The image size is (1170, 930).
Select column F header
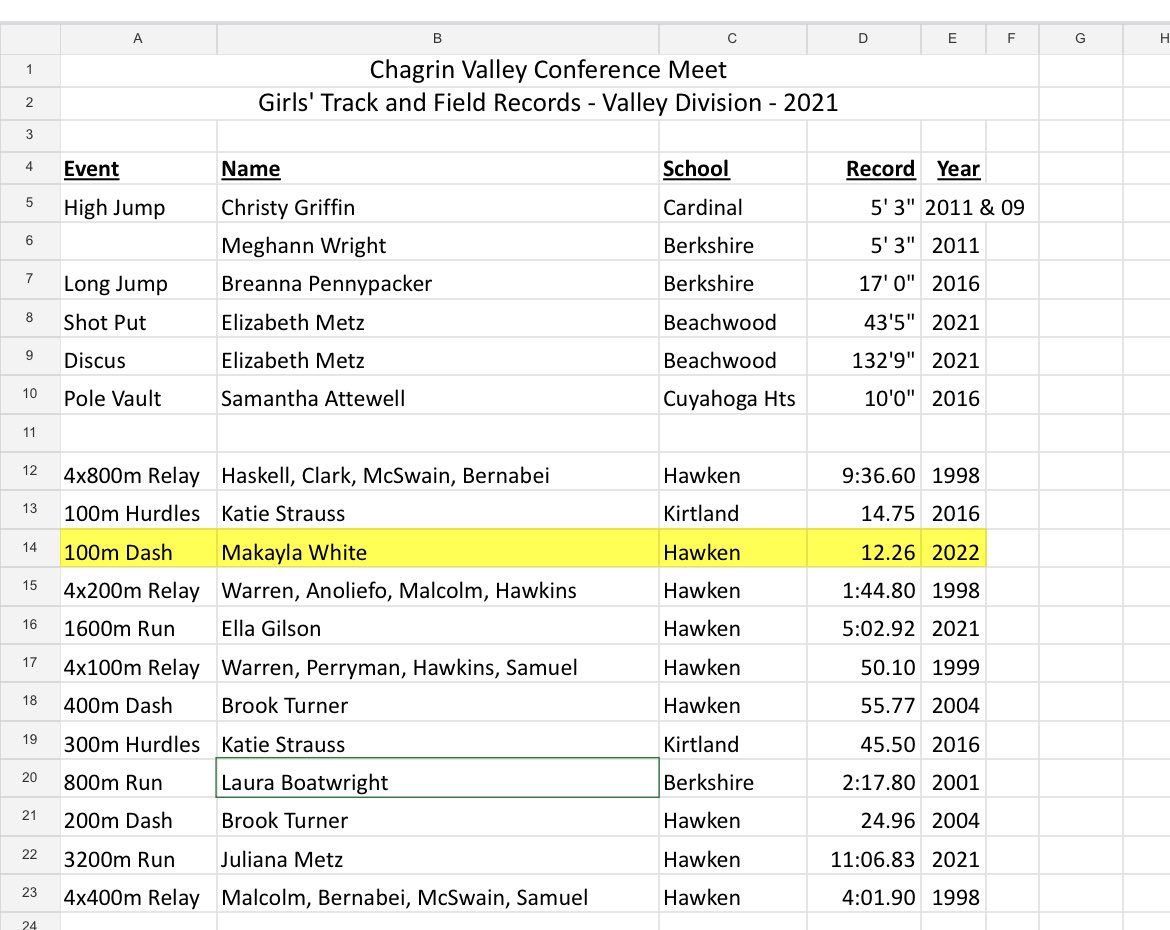click(x=1012, y=38)
